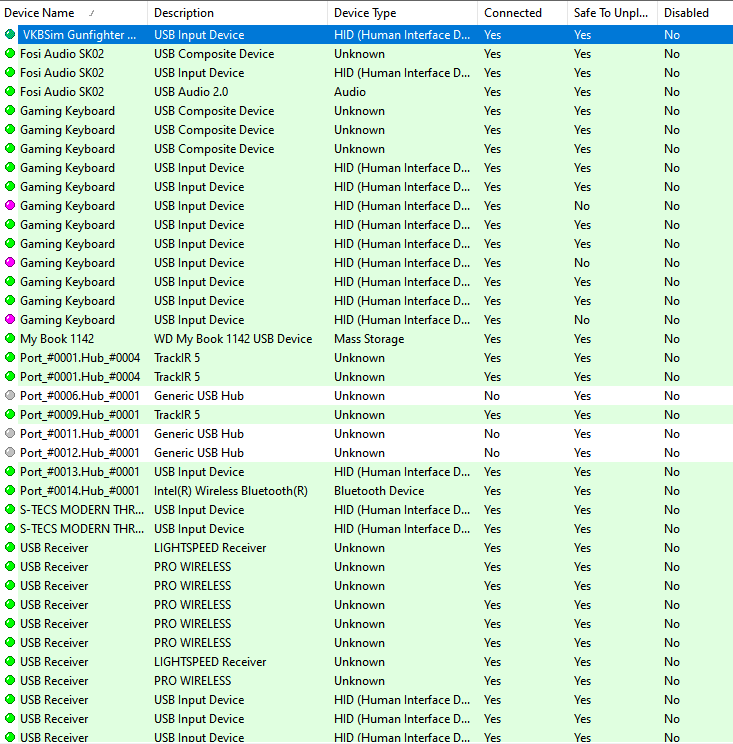
Task: Sort by the Safe To Unpl... column header
Action: (x=612, y=13)
